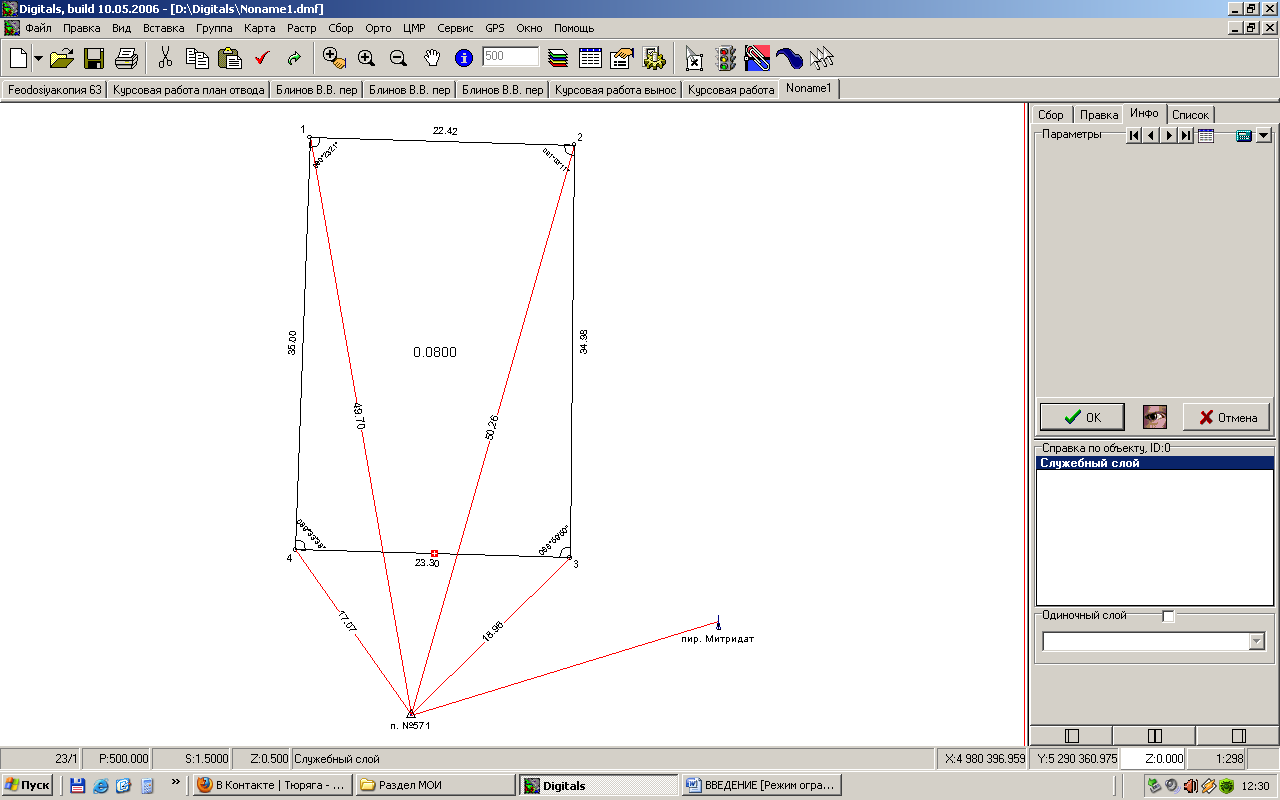Click the Z:0.000 field in status bar
This screenshot has height=800, width=1280.
[x=1151, y=759]
